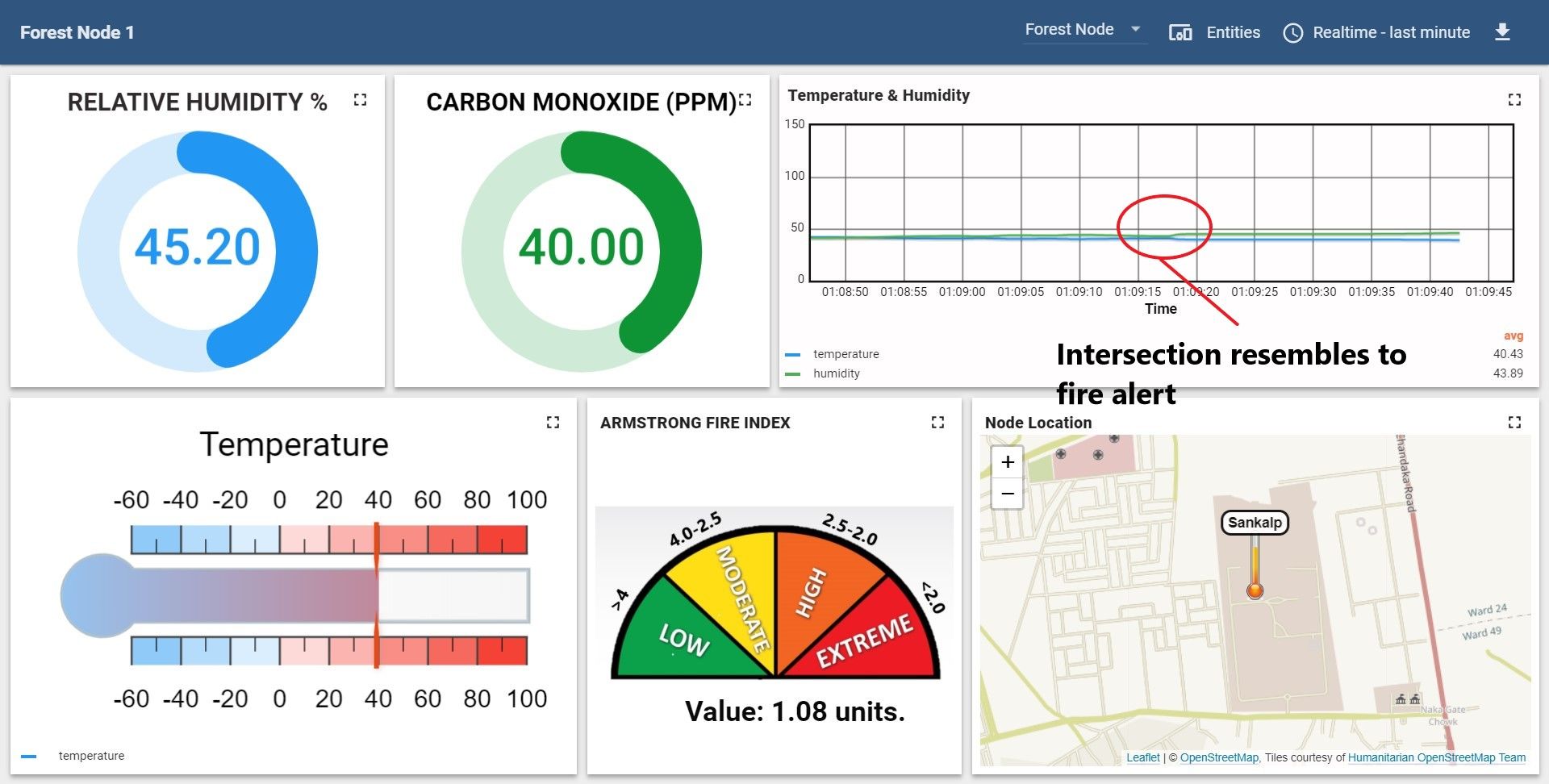
Task: Expand the Carbon Monoxide widget to fullscreen
Action: (x=745, y=99)
